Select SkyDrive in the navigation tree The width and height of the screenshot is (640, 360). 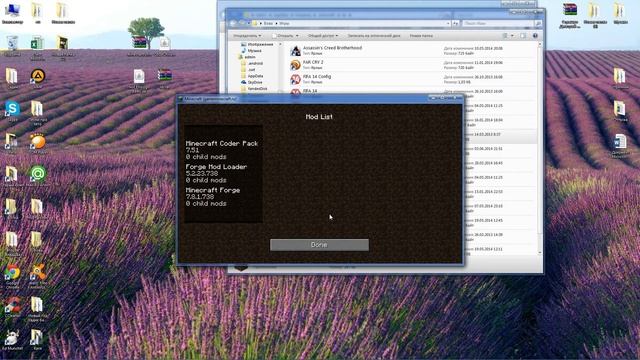(x=252, y=82)
